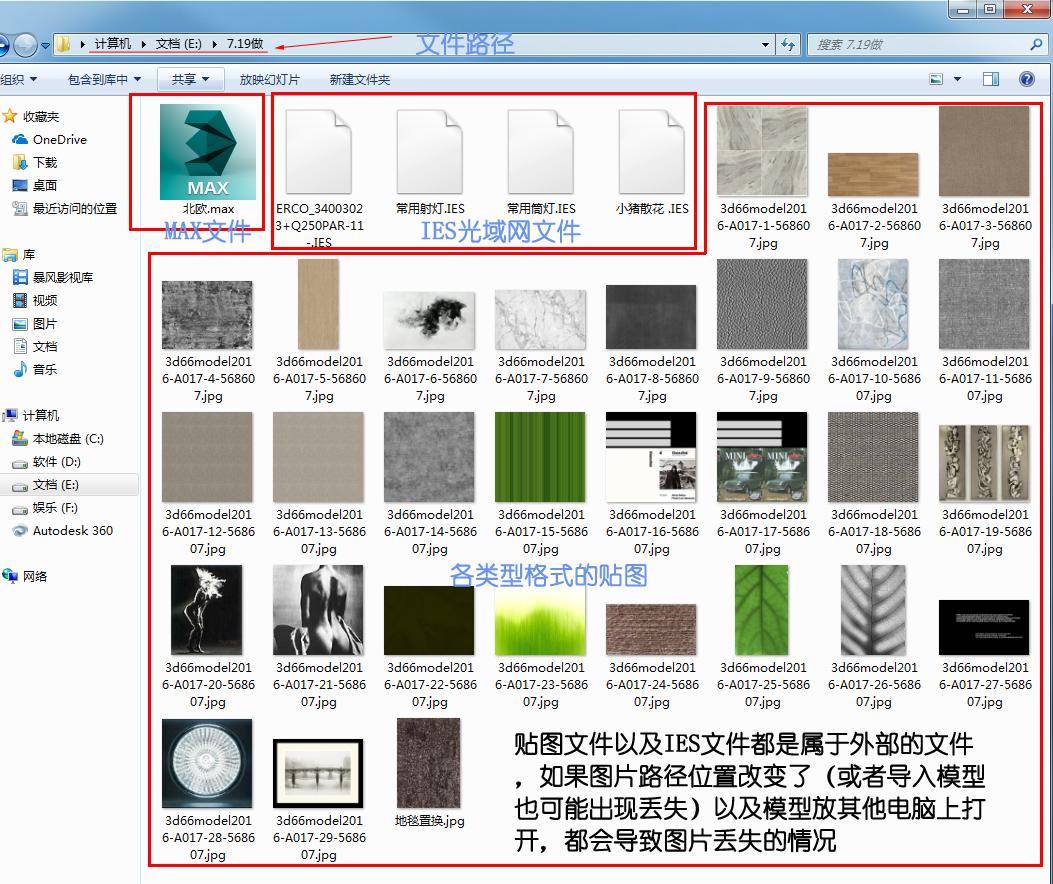The image size is (1053, 884).
Task: Select the 常用射灯.IES light file
Action: click(x=428, y=155)
